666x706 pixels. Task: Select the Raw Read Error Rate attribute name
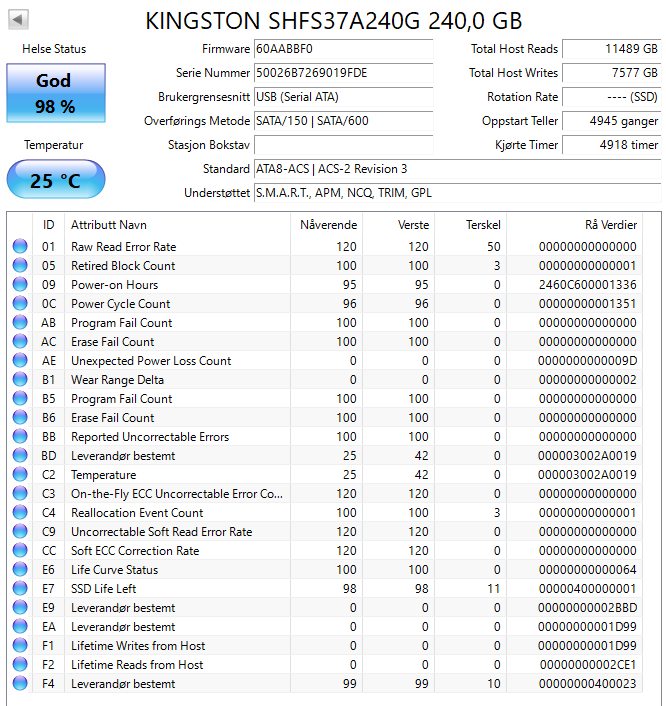pos(123,247)
